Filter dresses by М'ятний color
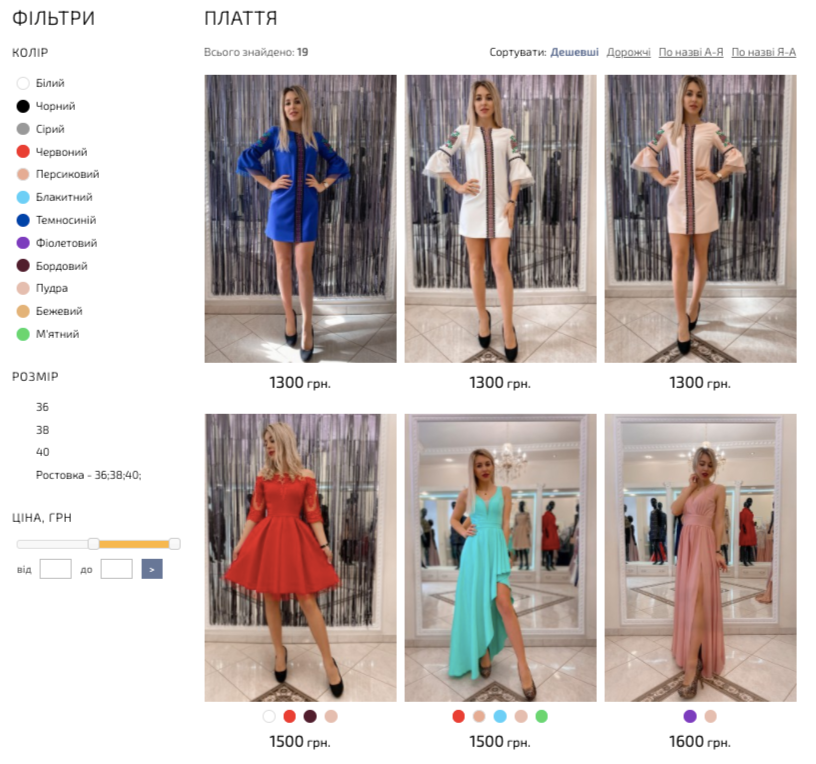The height and width of the screenshot is (764, 816). pyautogui.click(x=57, y=334)
